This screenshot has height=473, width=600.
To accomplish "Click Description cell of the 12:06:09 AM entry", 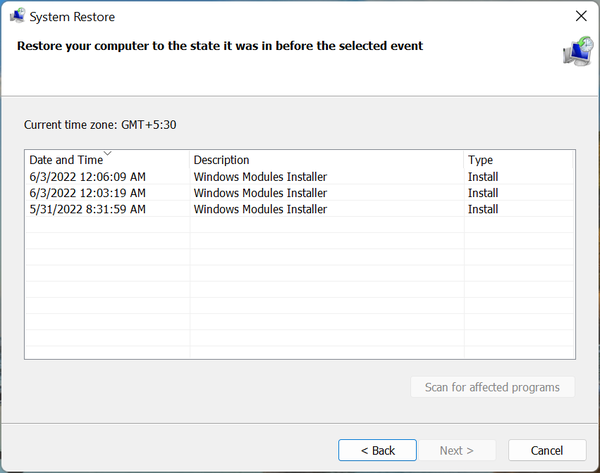I will coord(260,177).
